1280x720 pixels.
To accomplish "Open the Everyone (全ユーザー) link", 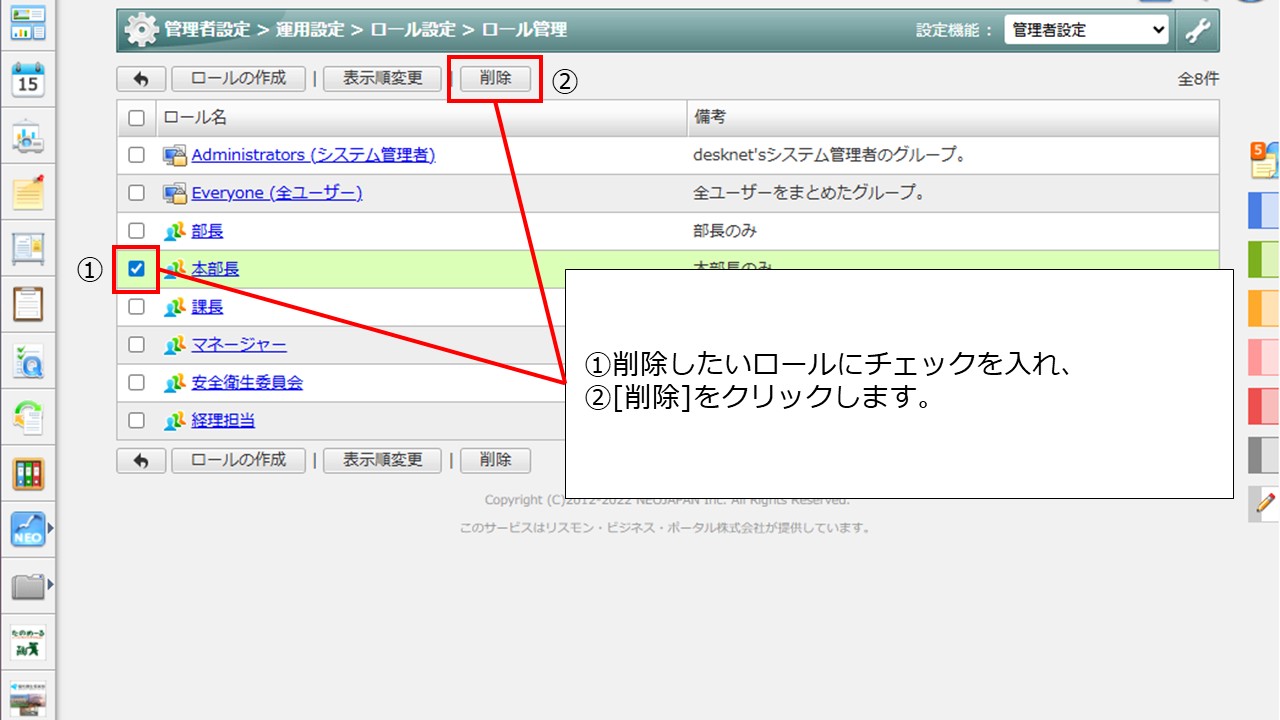I will (x=277, y=193).
